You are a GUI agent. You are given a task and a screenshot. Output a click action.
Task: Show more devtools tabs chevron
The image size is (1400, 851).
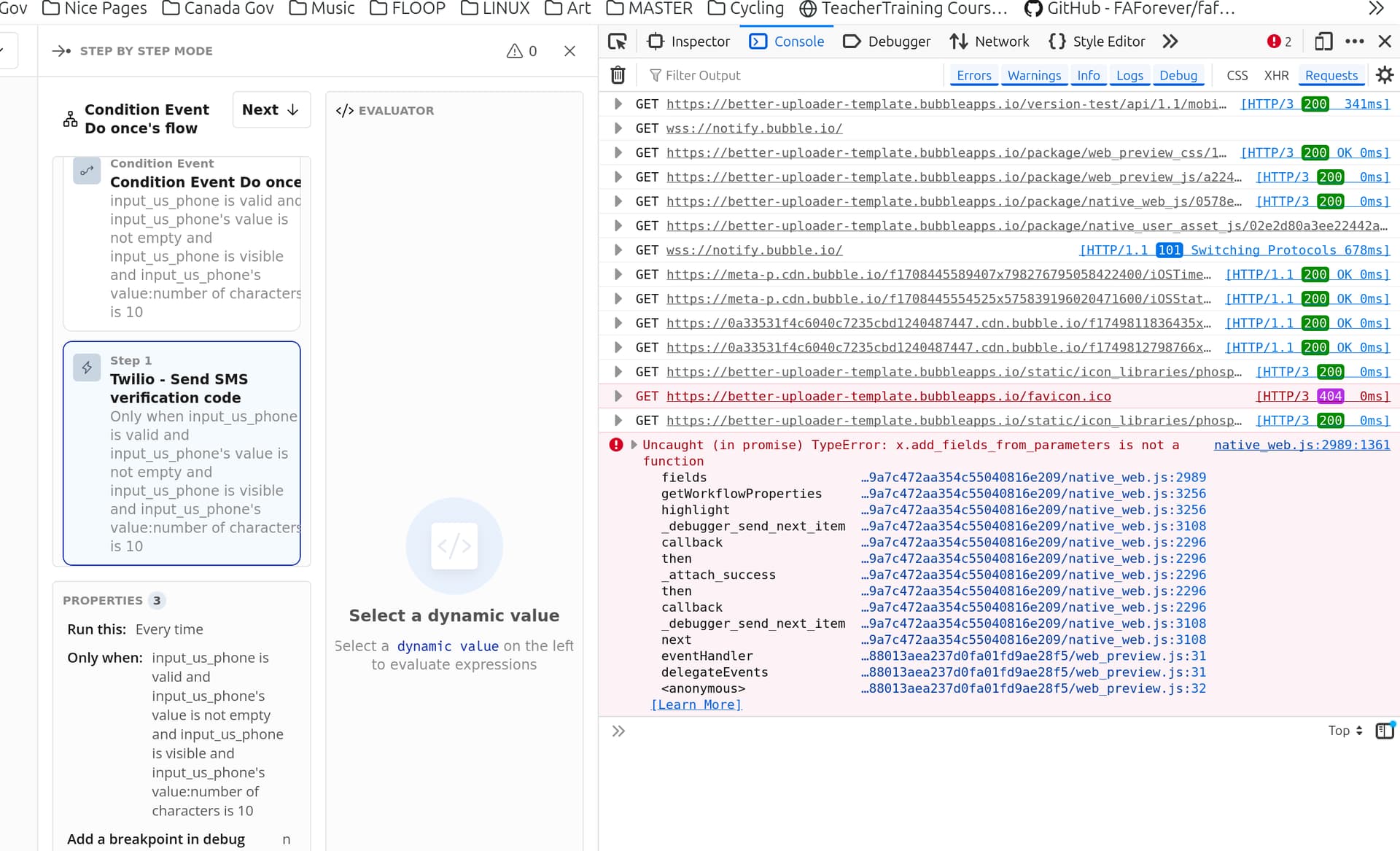point(1170,42)
